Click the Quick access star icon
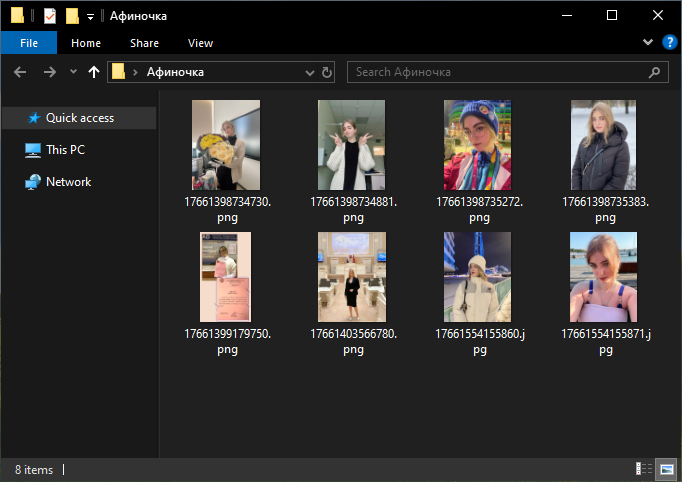 [x=33, y=118]
